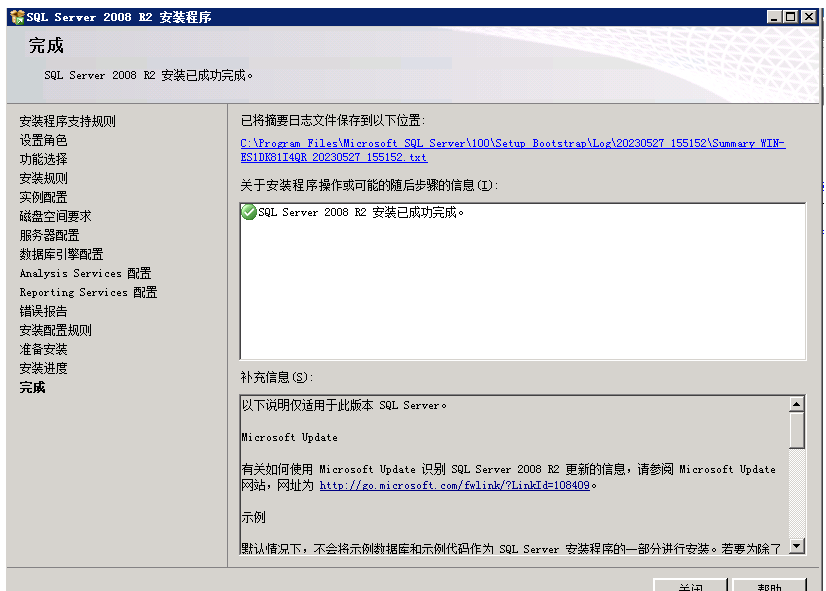826x591 pixels.
Task: Select the 服务器配置 step
Action: (x=49, y=235)
